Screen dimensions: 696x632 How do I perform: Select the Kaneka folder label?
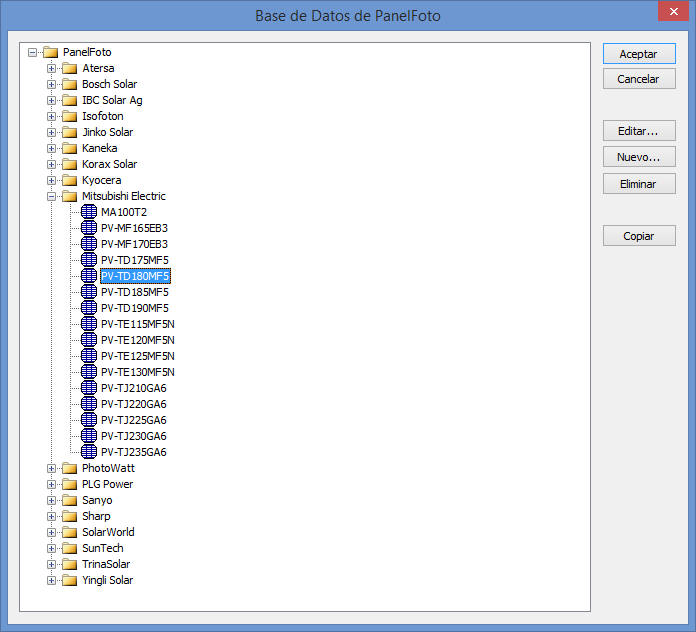[x=100, y=148]
